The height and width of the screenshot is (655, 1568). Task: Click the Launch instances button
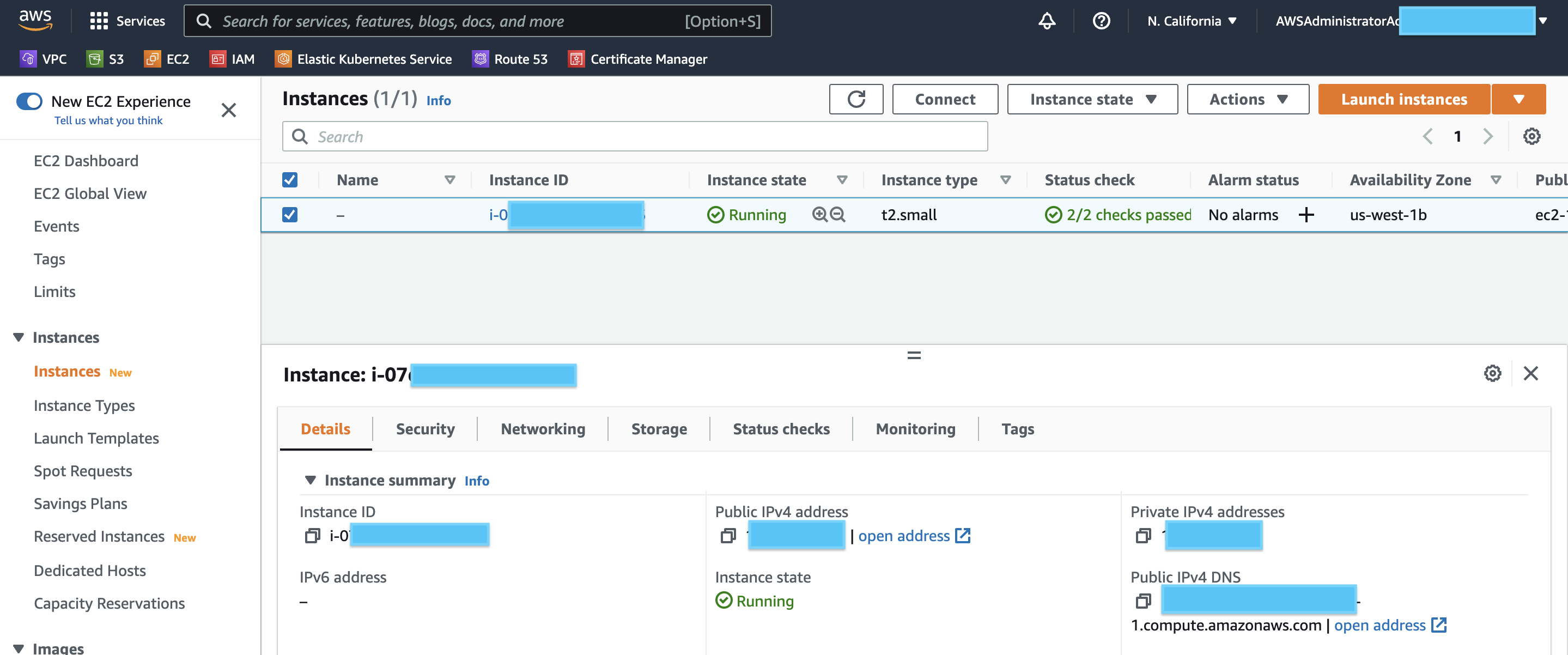1403,99
